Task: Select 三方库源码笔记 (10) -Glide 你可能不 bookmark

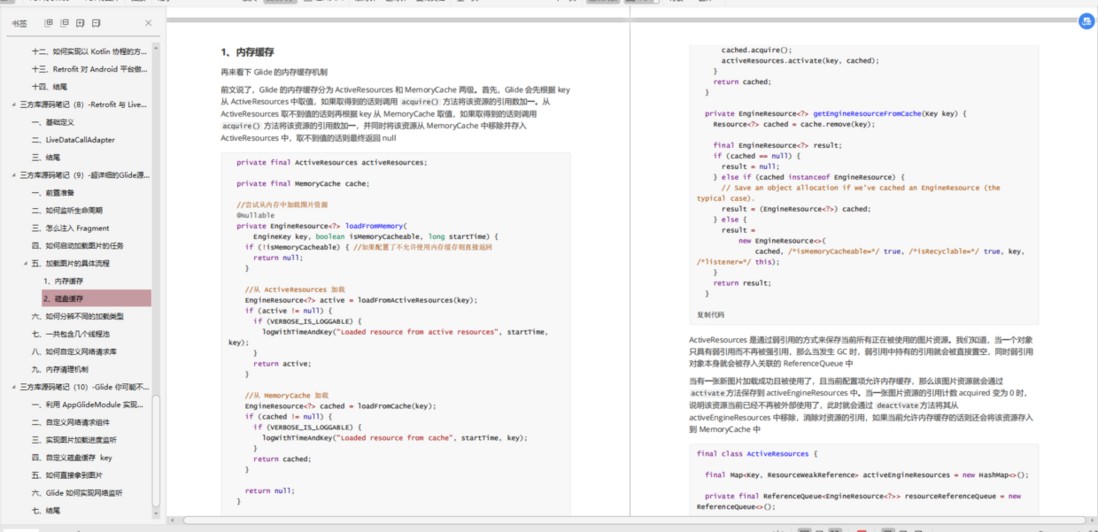Action: tap(85, 387)
